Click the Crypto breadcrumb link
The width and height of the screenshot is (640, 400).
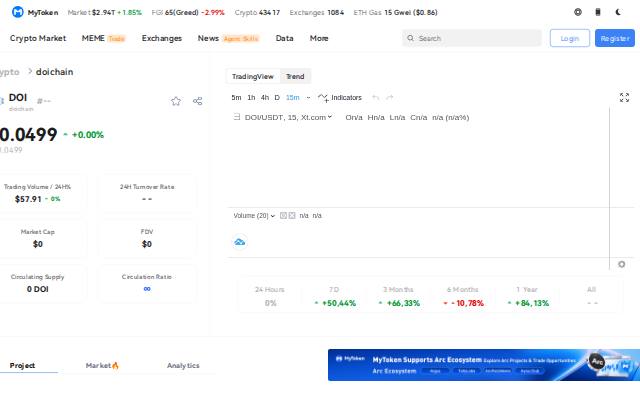(9, 72)
